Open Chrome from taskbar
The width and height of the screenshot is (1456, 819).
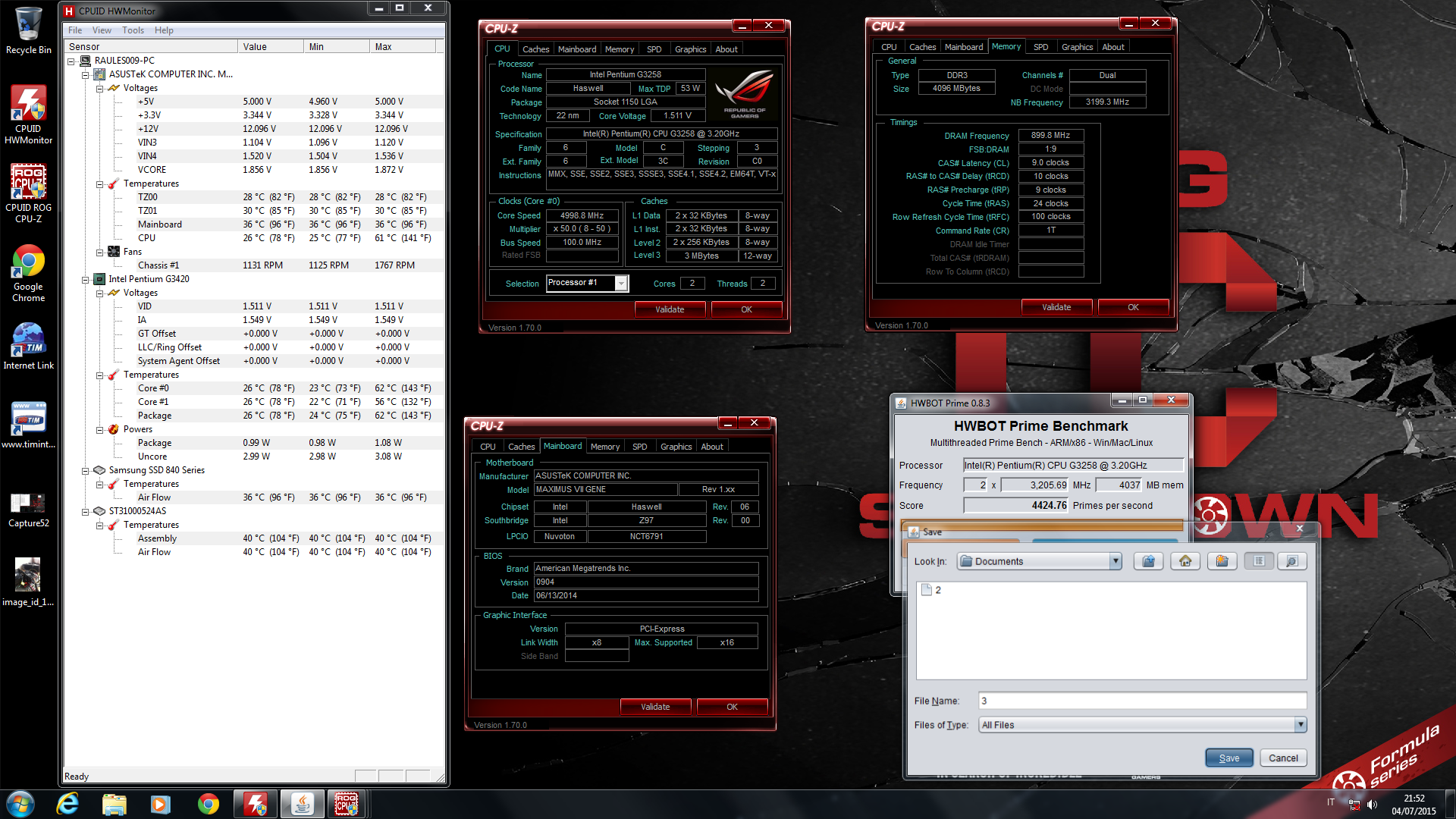(208, 804)
